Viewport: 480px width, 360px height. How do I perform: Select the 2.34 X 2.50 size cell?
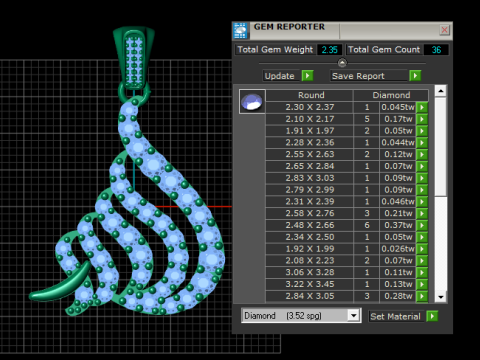(309, 237)
